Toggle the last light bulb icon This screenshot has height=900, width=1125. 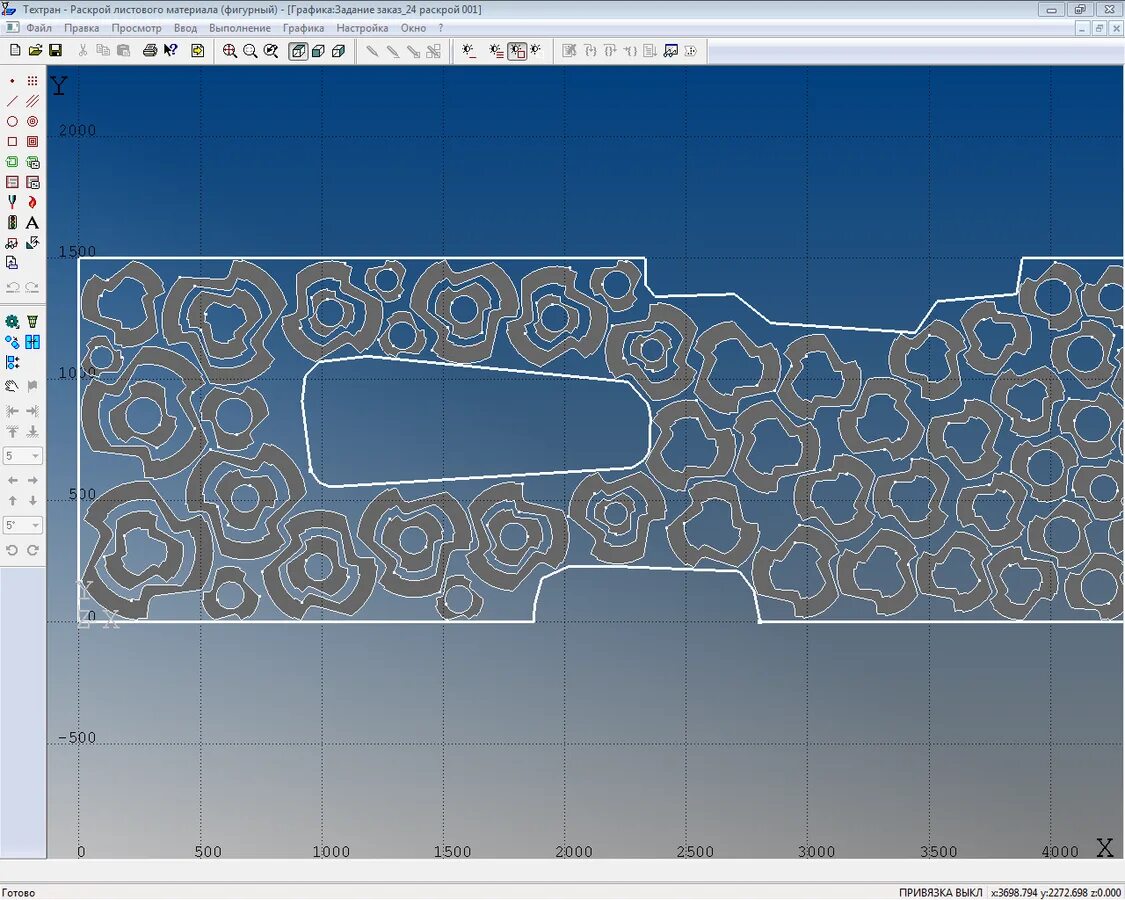click(x=535, y=50)
